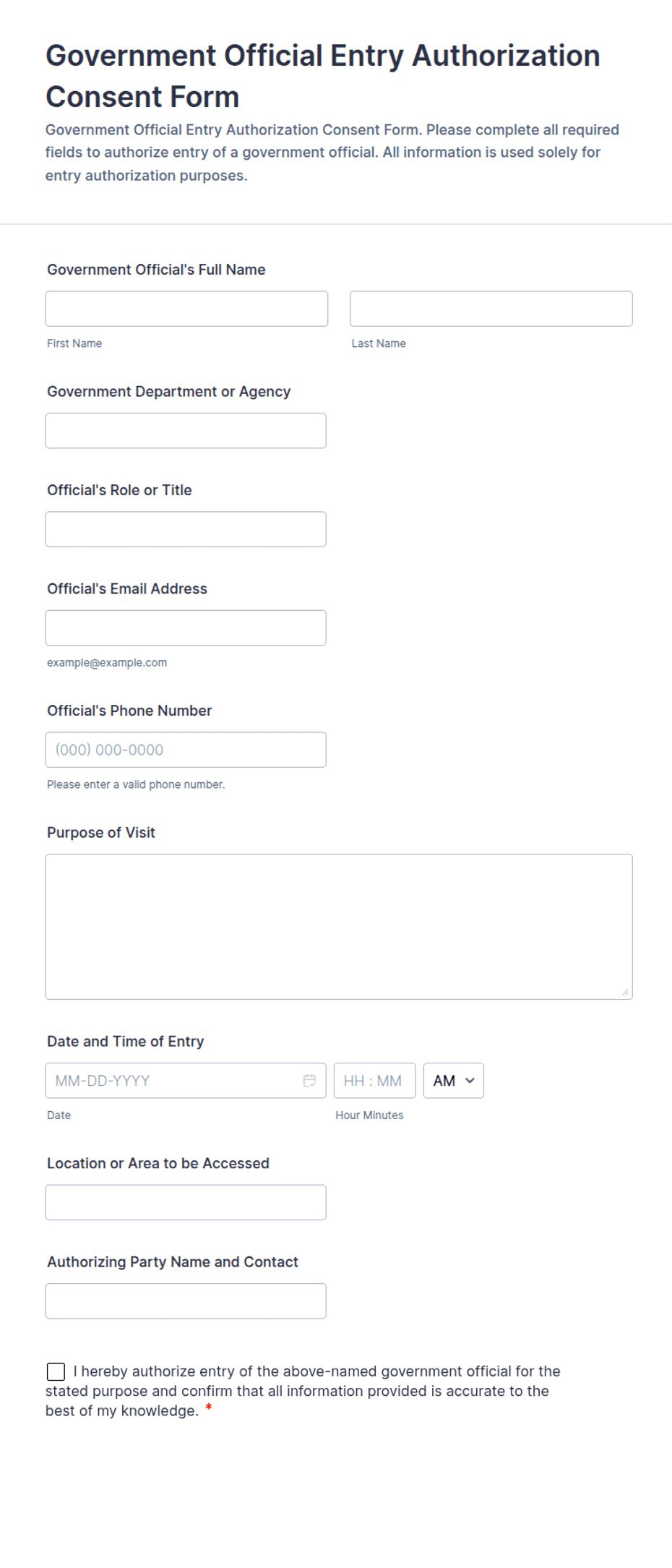Focus the Official's Phone Number field

pyautogui.click(x=186, y=750)
